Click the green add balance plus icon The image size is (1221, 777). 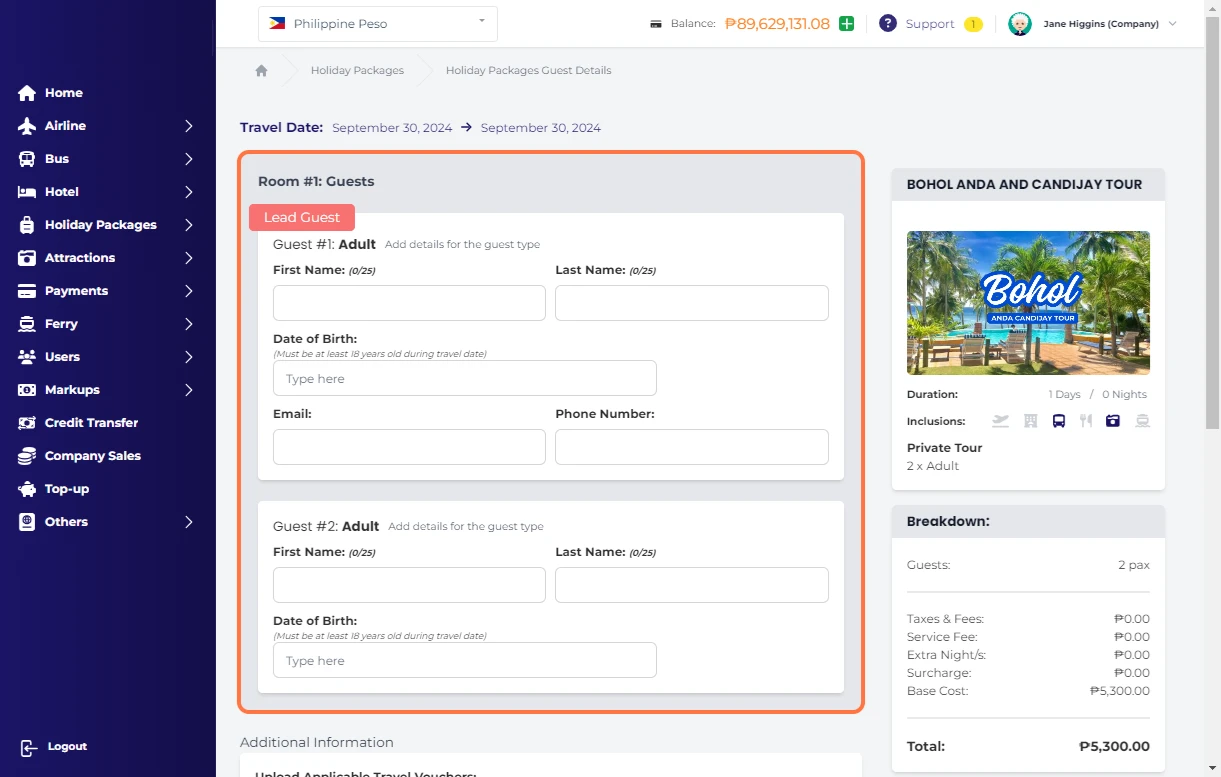click(847, 24)
